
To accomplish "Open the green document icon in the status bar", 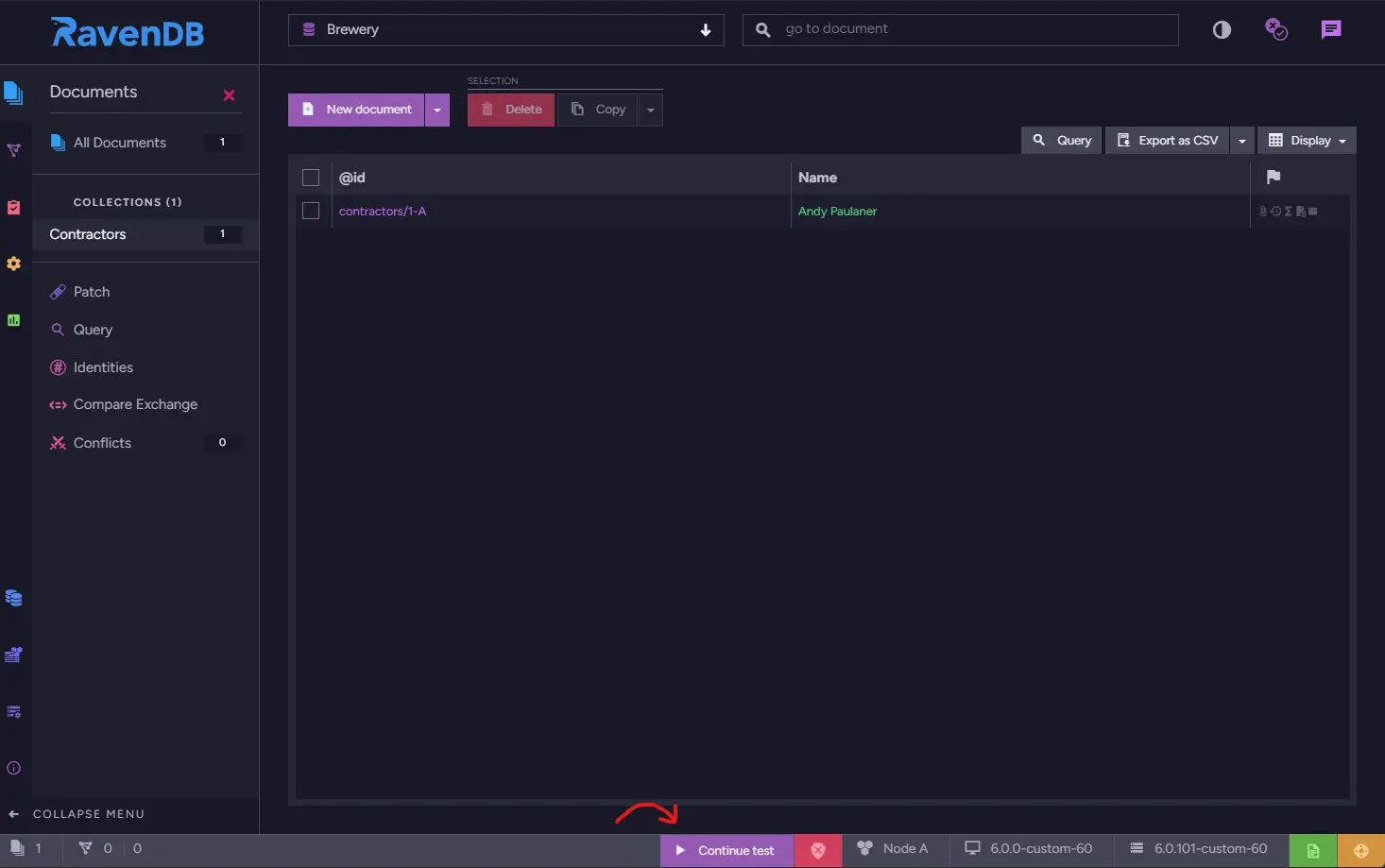I will [1313, 850].
